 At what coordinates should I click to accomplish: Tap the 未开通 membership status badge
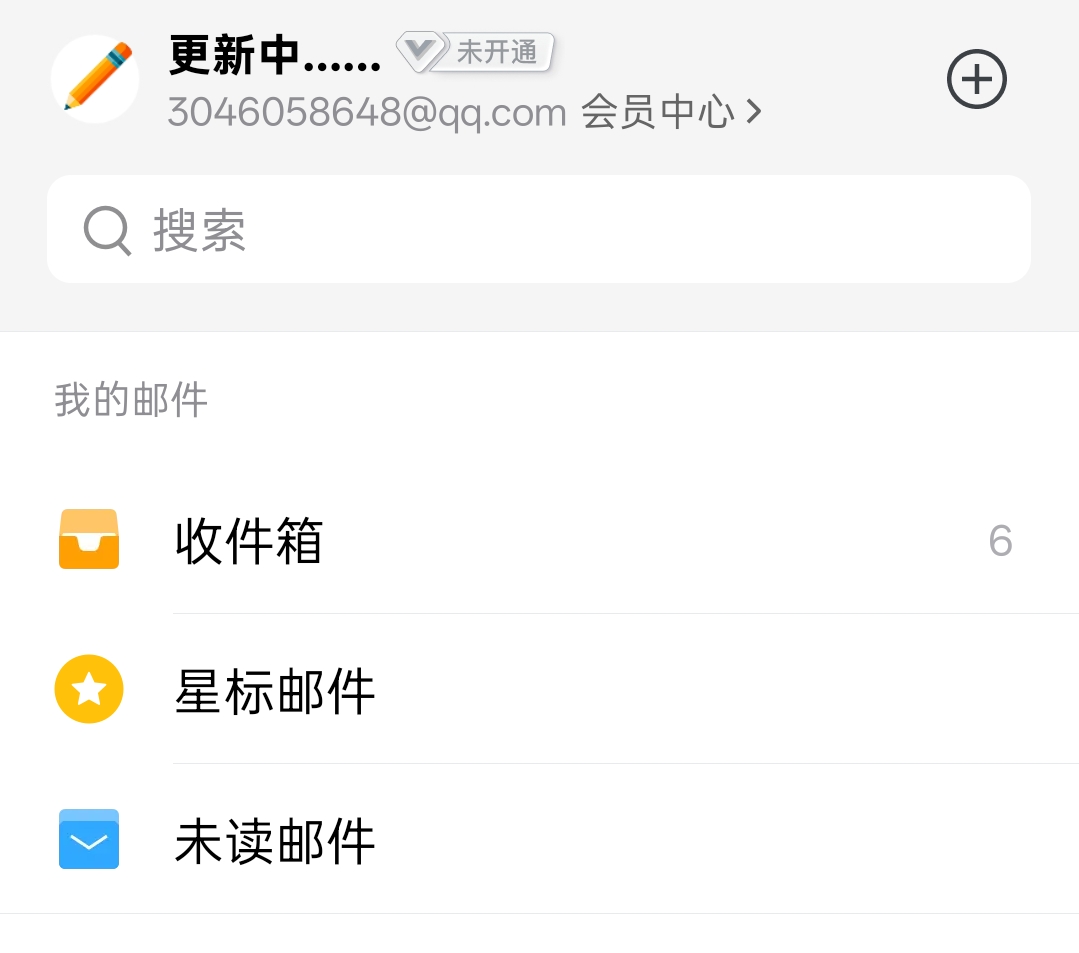coord(497,51)
